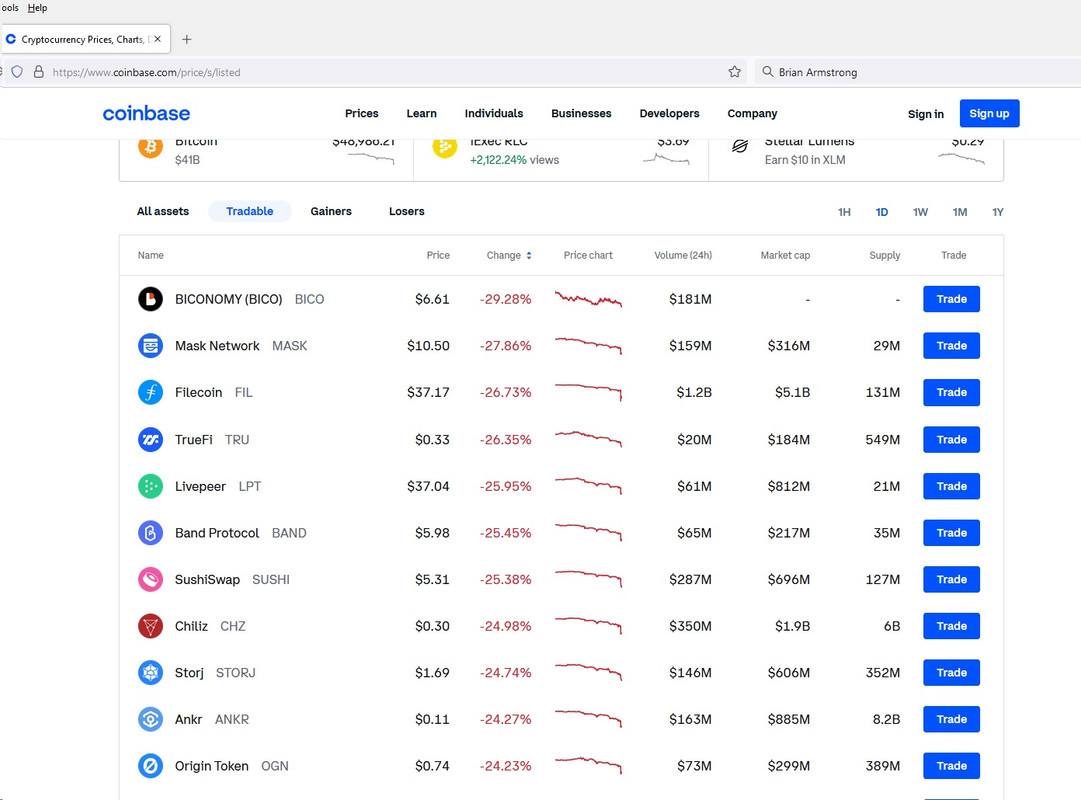Click the Name column header
This screenshot has width=1081, height=800.
pyautogui.click(x=150, y=255)
